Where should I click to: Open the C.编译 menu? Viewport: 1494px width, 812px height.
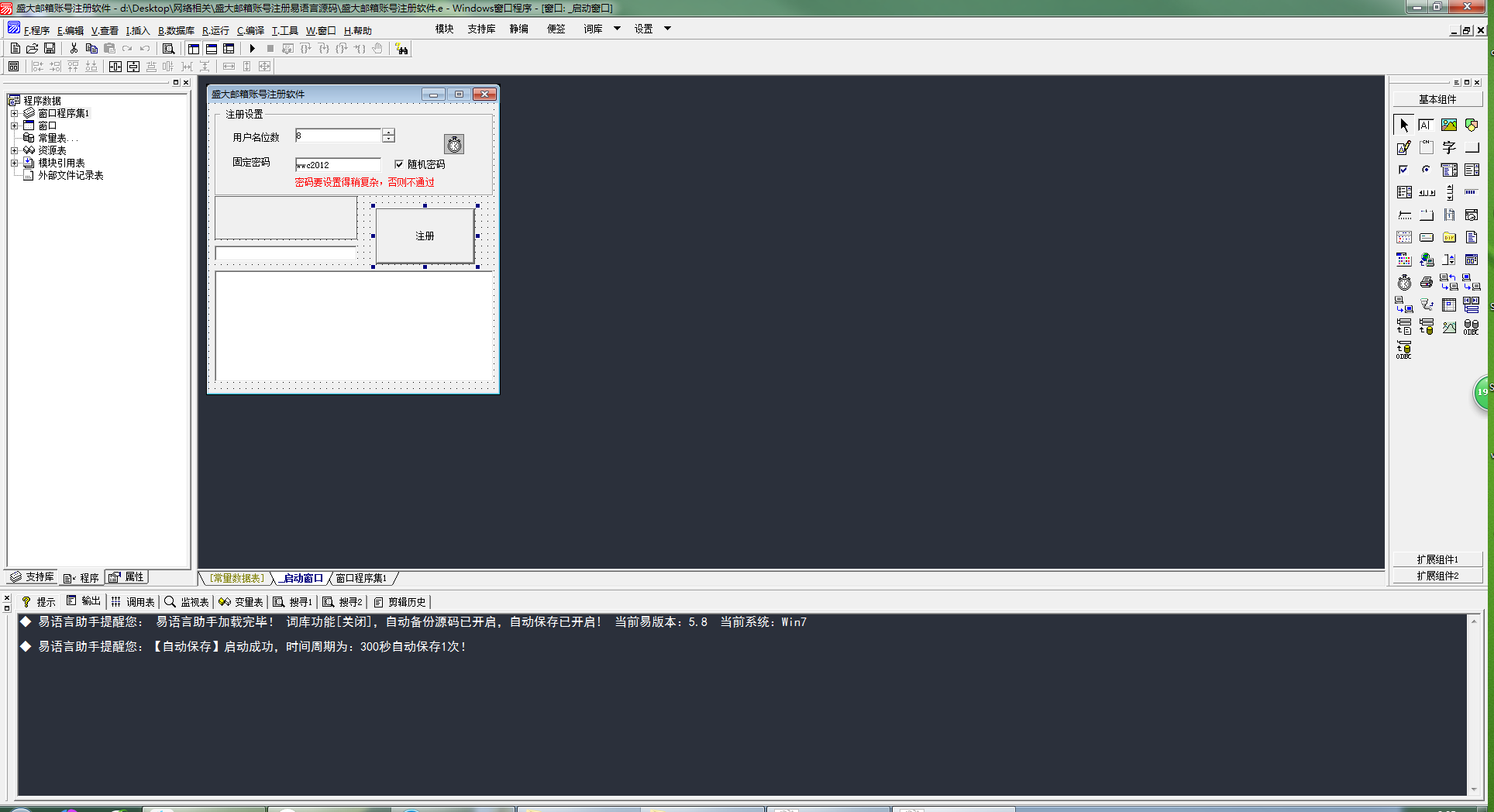[250, 31]
